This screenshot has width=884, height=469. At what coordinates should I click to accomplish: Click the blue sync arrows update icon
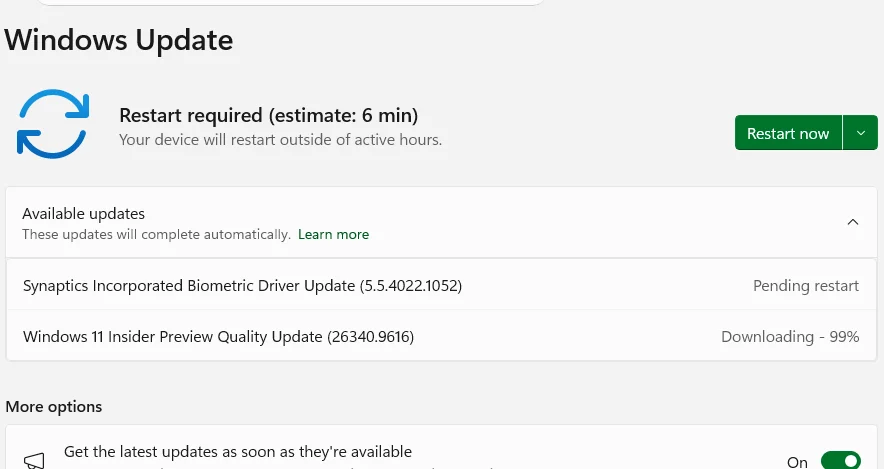coord(53,124)
